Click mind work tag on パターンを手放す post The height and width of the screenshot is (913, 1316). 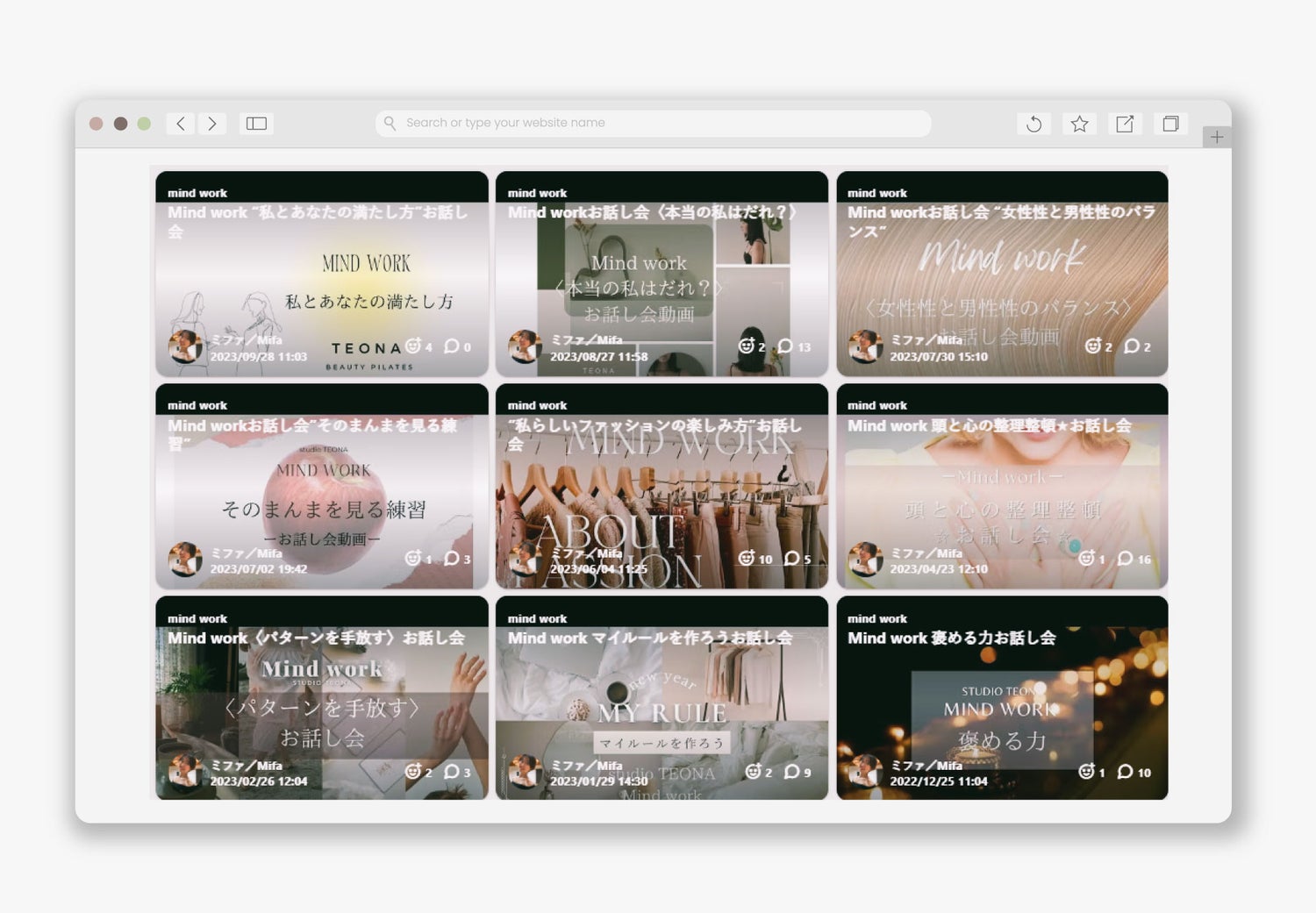(x=197, y=618)
